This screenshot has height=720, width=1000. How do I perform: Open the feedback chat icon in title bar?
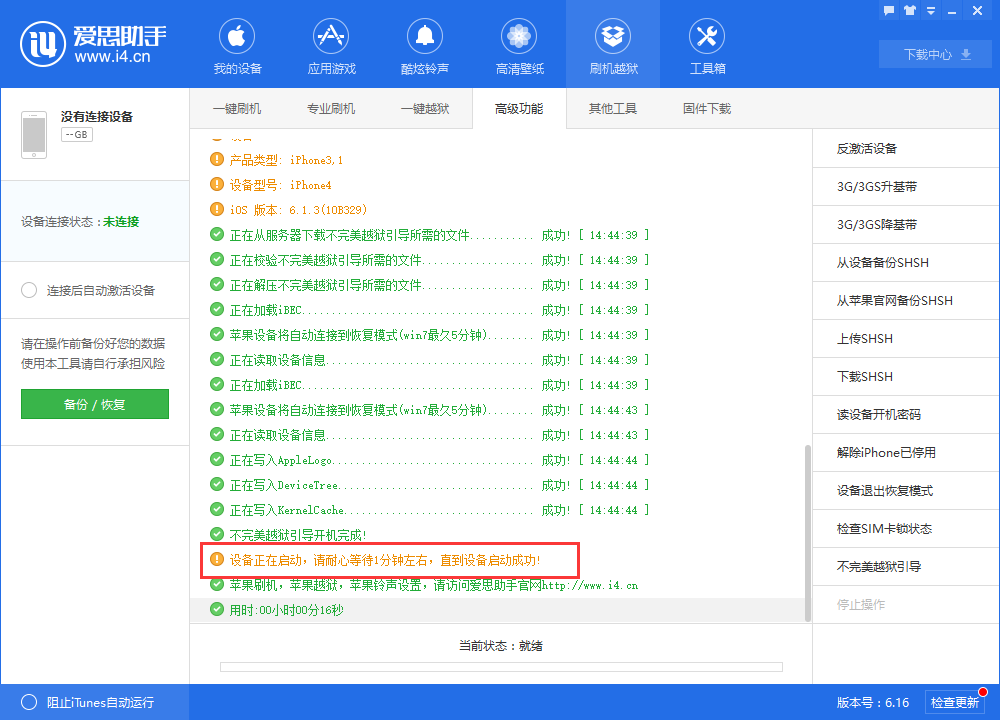click(889, 10)
